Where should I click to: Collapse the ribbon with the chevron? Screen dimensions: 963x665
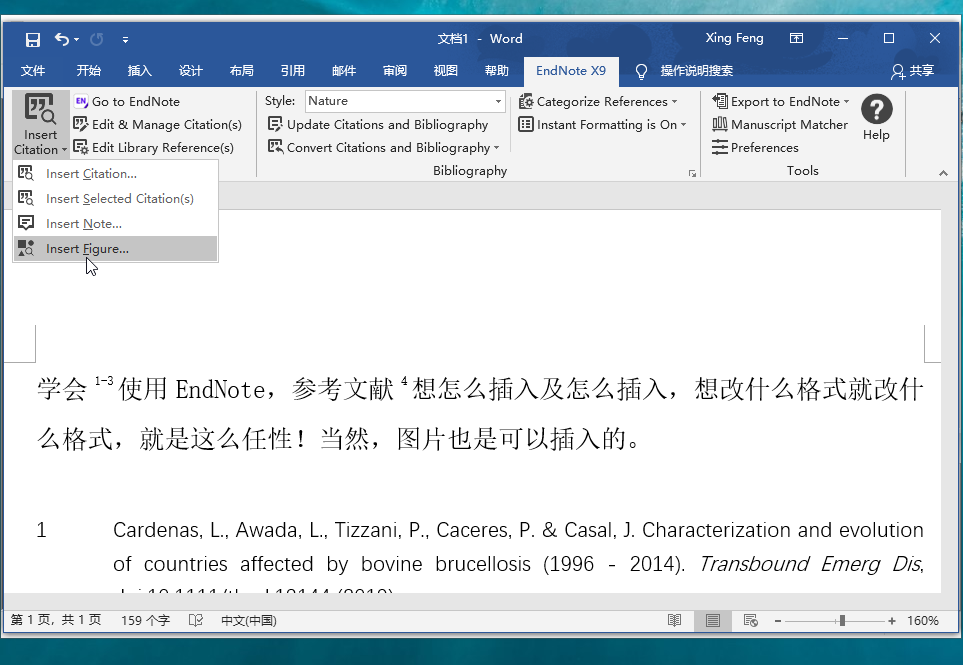click(943, 174)
